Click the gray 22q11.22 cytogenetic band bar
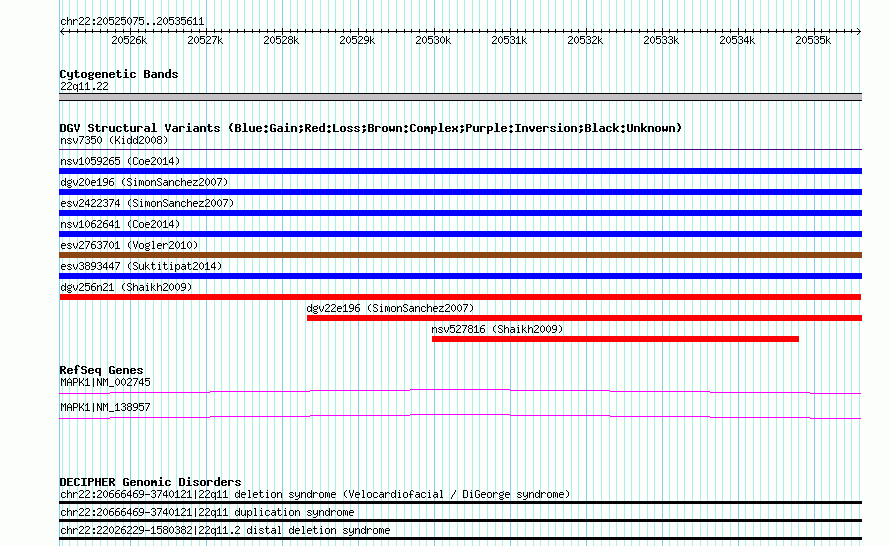The height and width of the screenshot is (546, 890). (x=460, y=97)
